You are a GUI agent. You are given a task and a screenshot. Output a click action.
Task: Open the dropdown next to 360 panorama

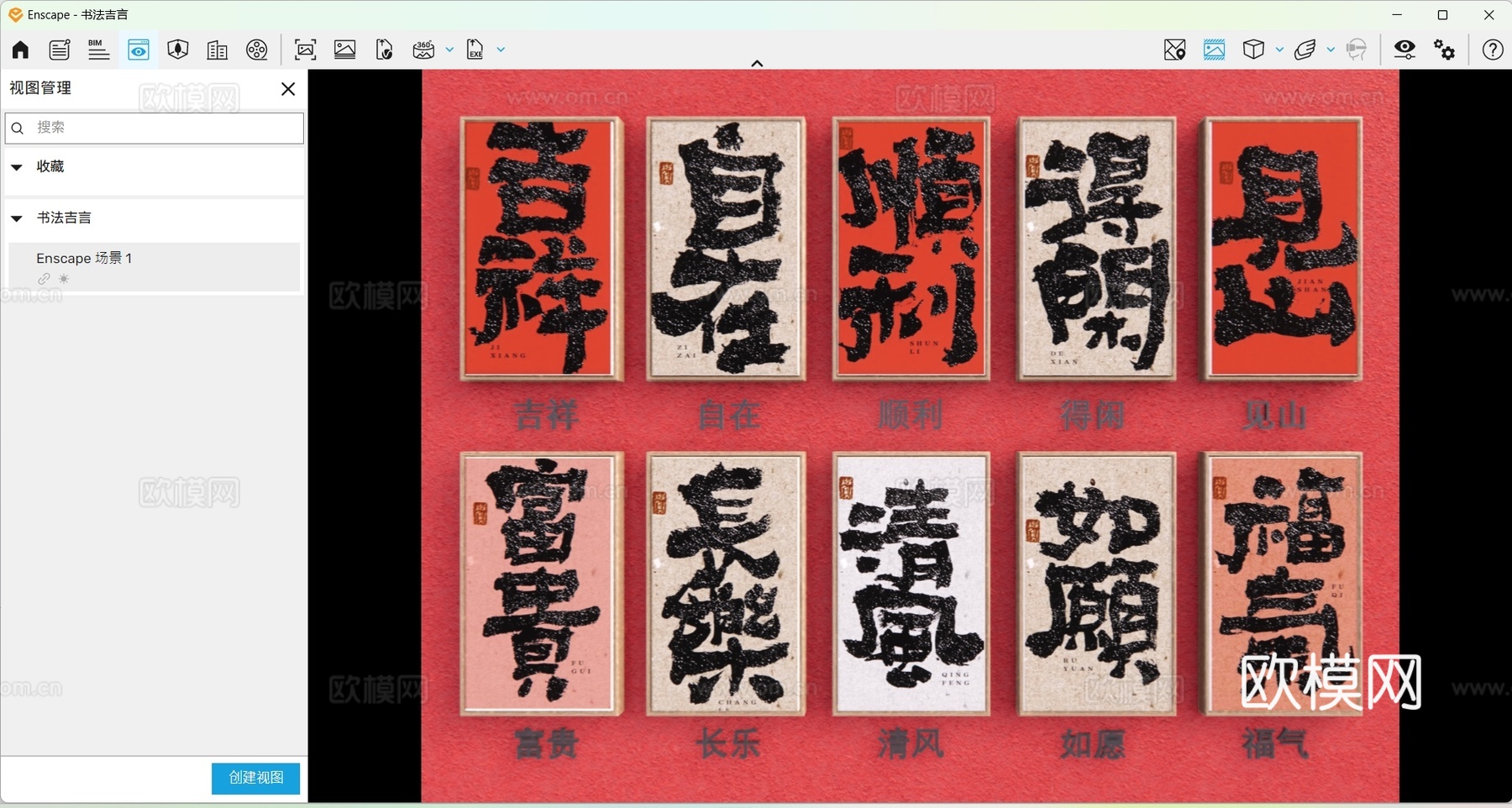pyautogui.click(x=449, y=50)
